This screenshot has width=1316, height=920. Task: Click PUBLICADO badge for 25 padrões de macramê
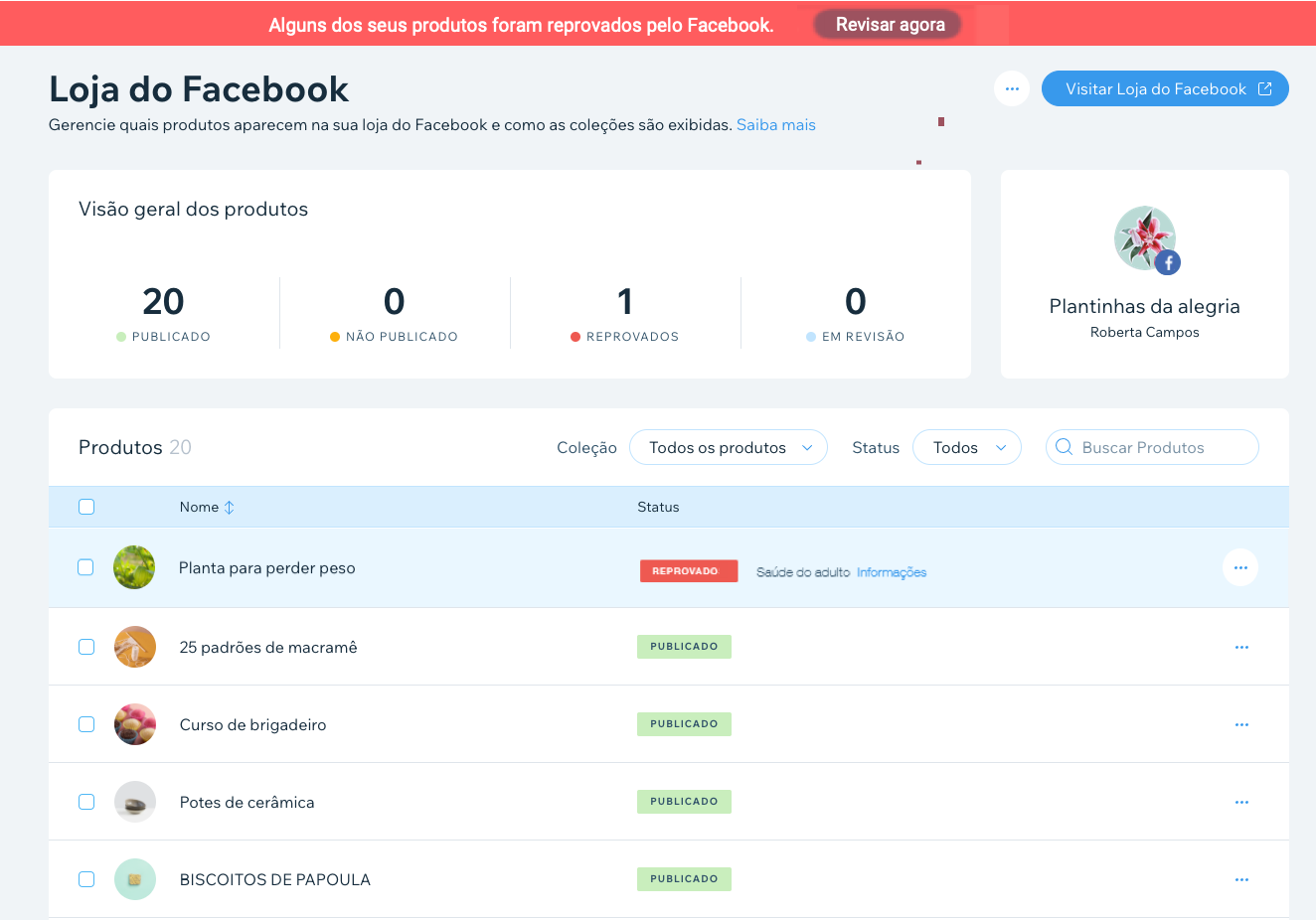click(684, 647)
